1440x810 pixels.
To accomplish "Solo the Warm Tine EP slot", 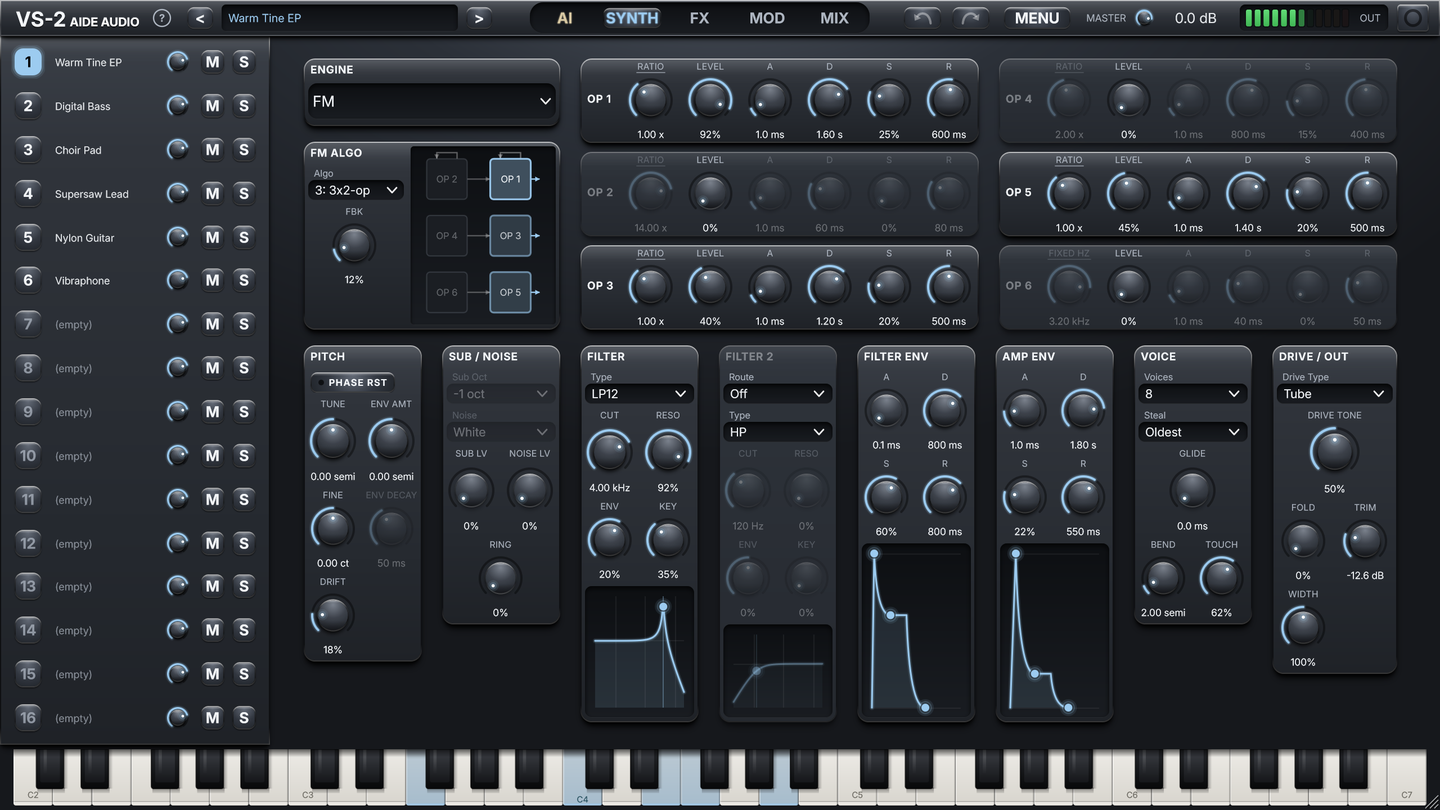I will [x=243, y=62].
